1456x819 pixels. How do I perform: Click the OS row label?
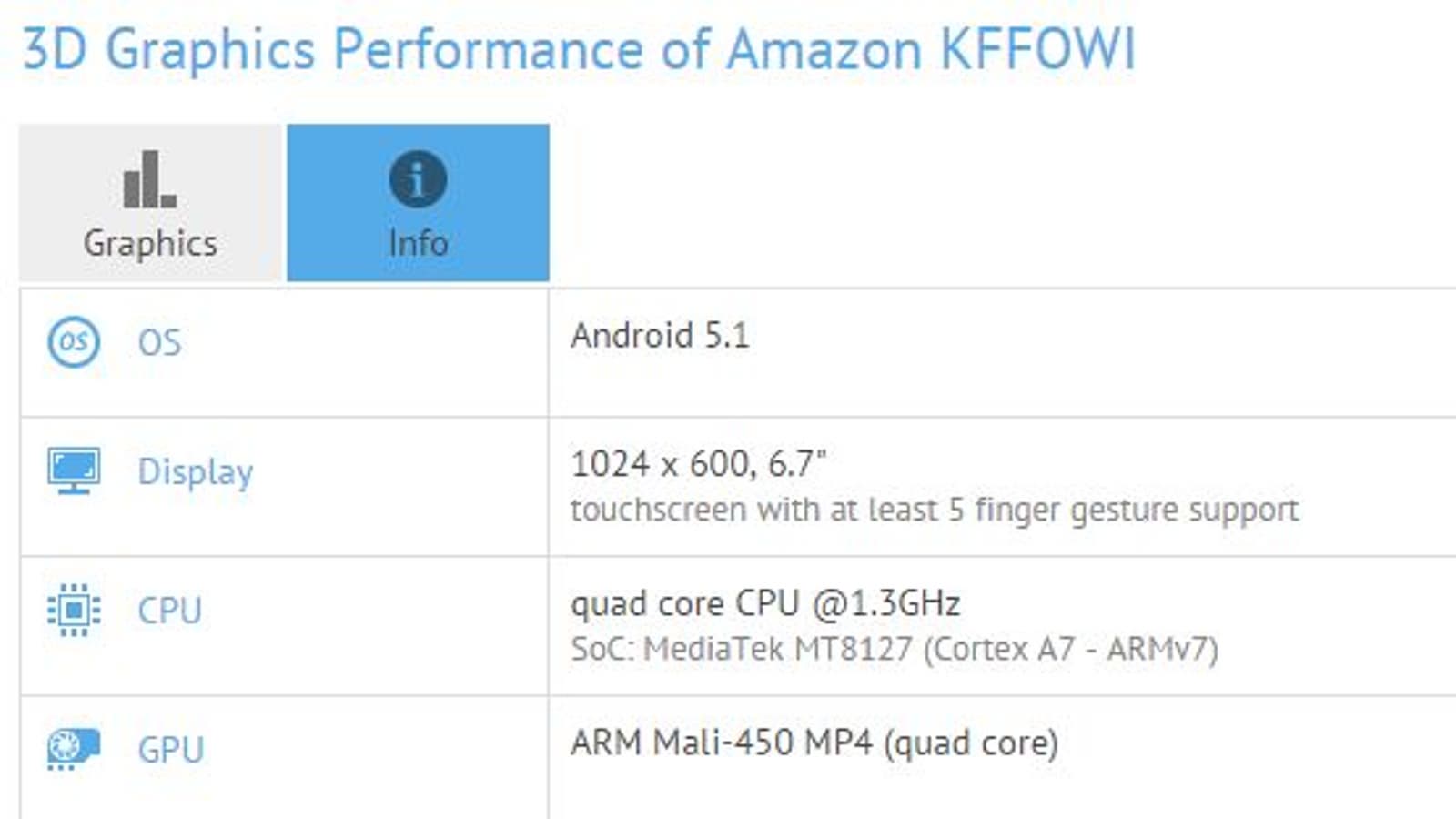(x=159, y=343)
